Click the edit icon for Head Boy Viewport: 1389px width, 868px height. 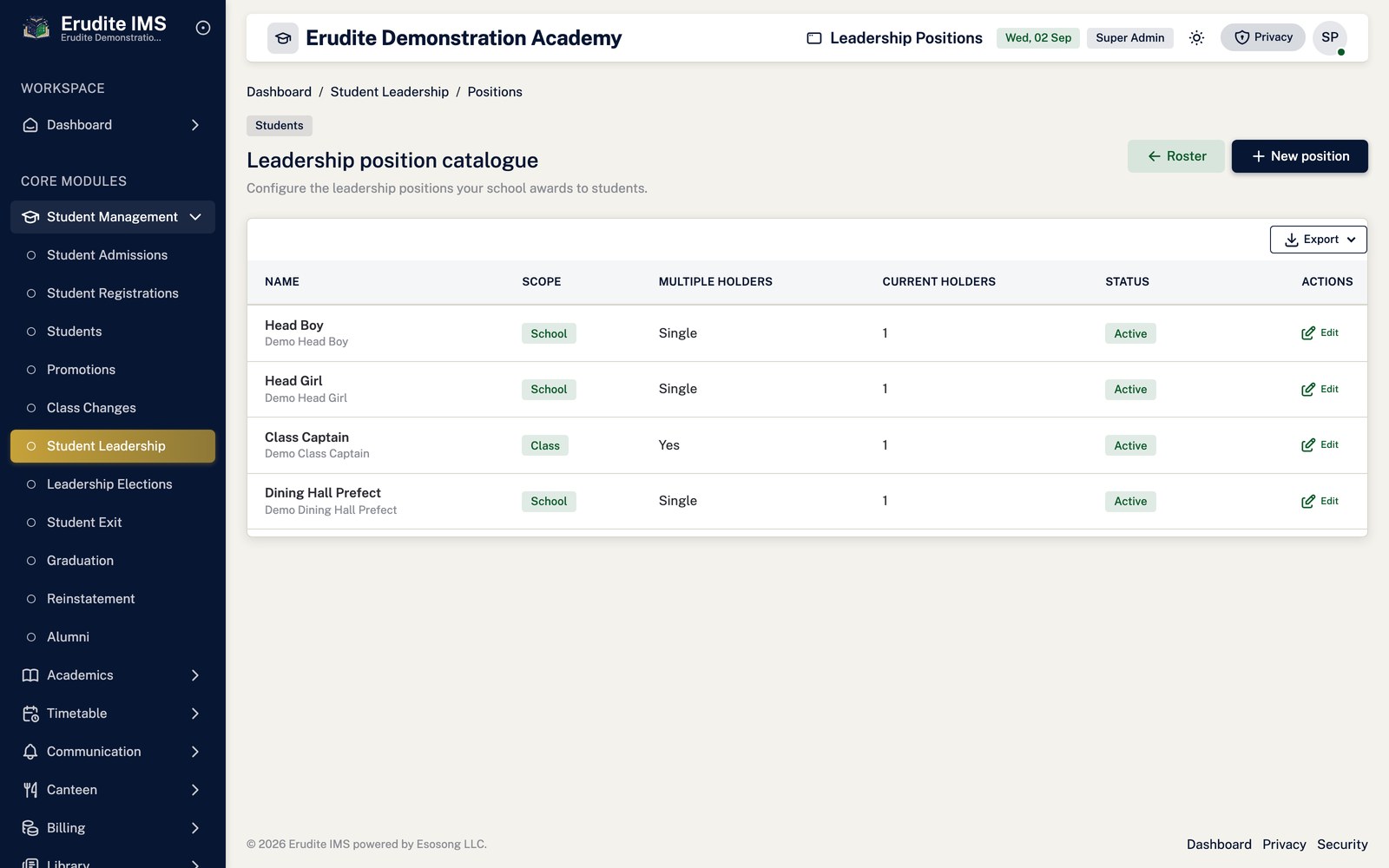[x=1308, y=333]
